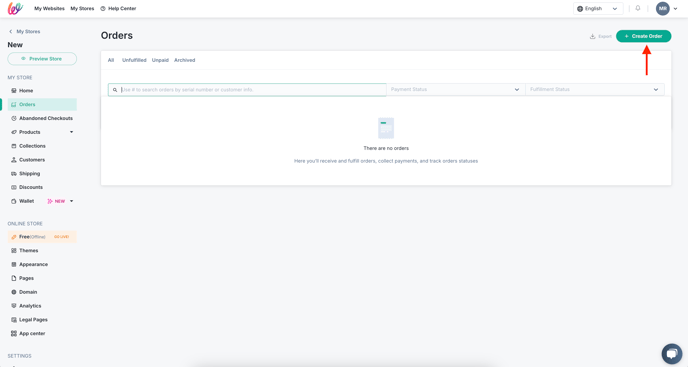This screenshot has width=688, height=367.
Task: Expand the account menu chevron
Action: (675, 9)
